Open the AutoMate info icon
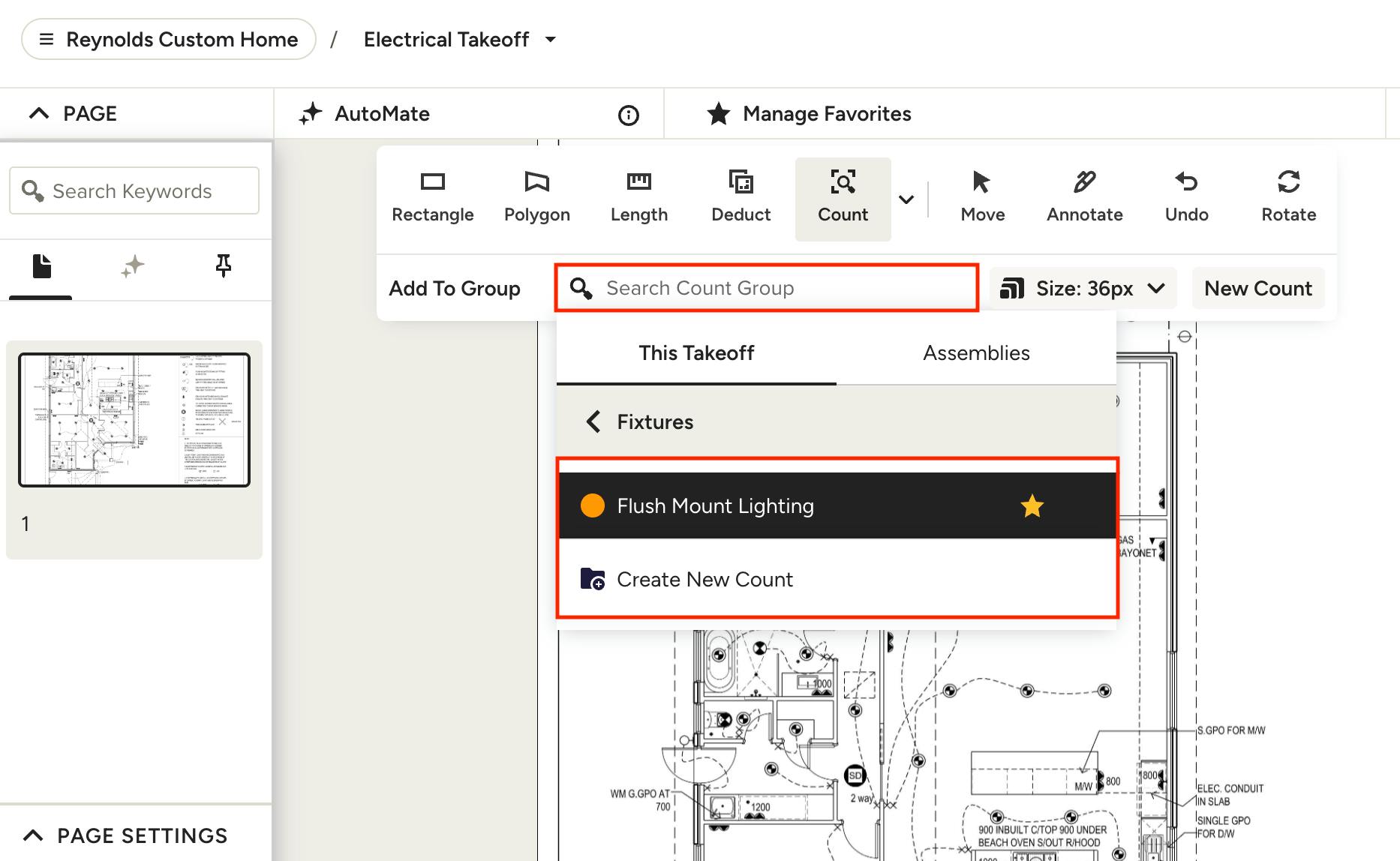Screen dimensions: 1400x861 [x=628, y=115]
